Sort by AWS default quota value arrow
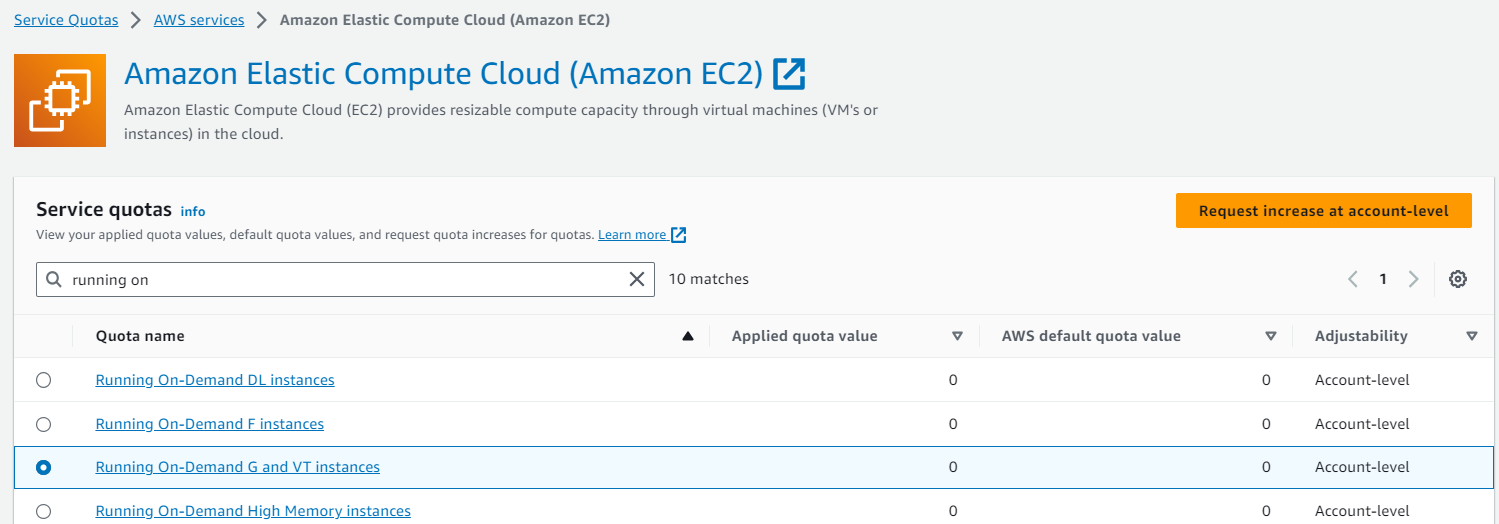The image size is (1499, 524). 1271,336
